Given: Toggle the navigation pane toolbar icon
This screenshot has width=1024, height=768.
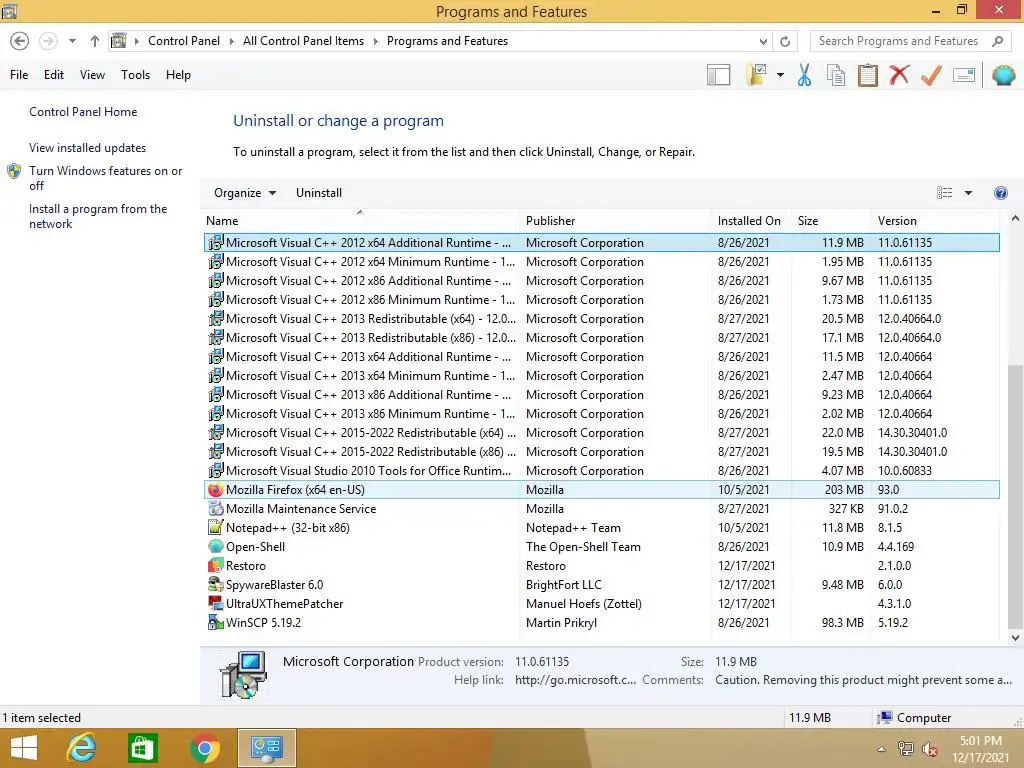Looking at the screenshot, I should pos(718,75).
